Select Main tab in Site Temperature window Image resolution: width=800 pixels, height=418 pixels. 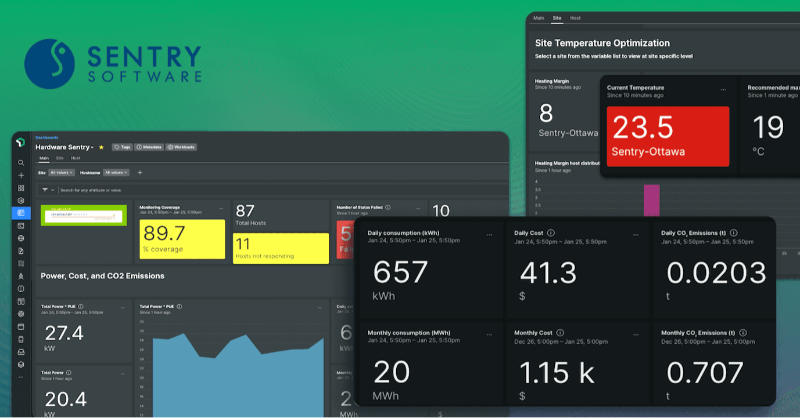[539, 18]
